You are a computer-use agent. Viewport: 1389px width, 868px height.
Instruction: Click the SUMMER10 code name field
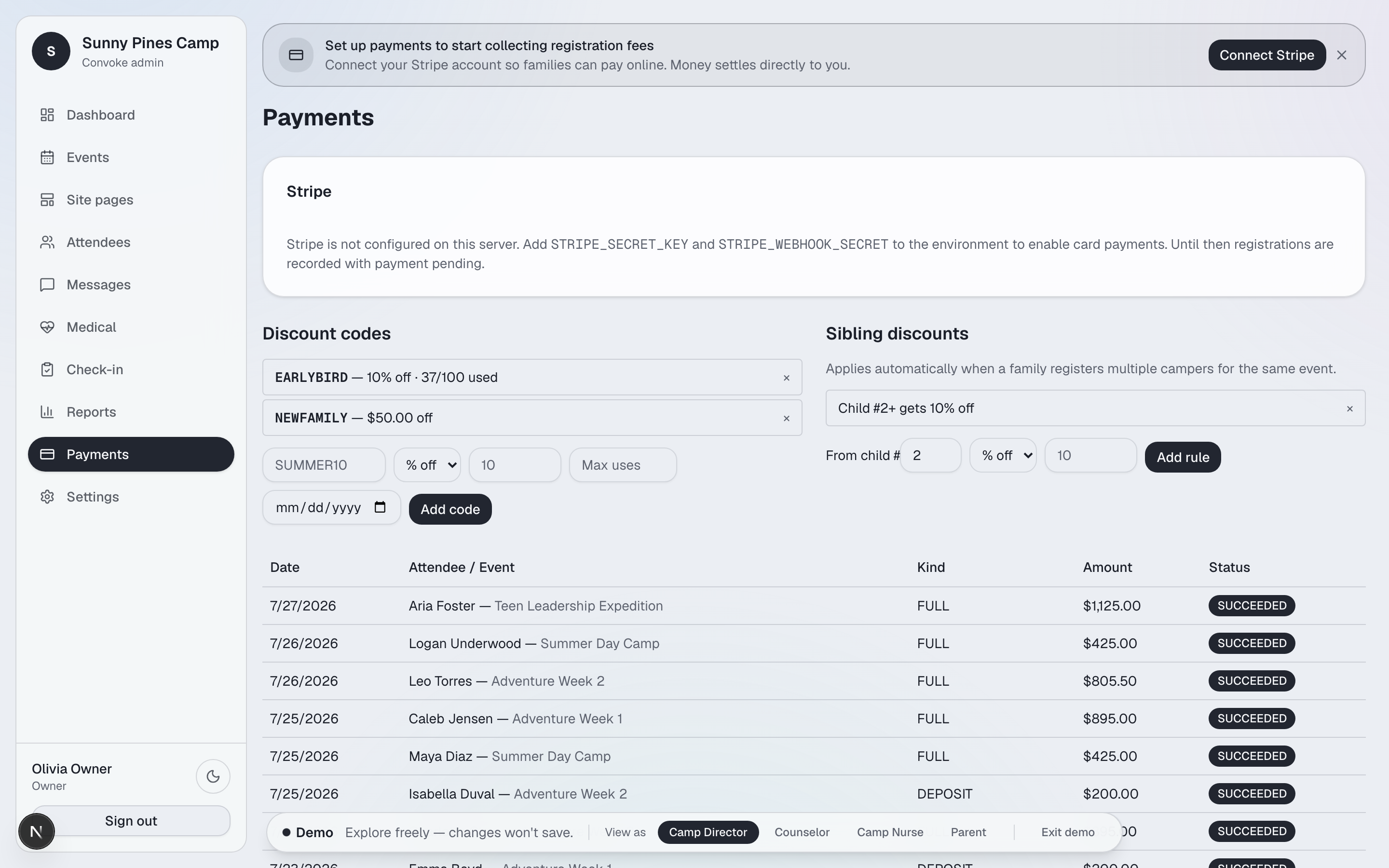[x=324, y=465]
